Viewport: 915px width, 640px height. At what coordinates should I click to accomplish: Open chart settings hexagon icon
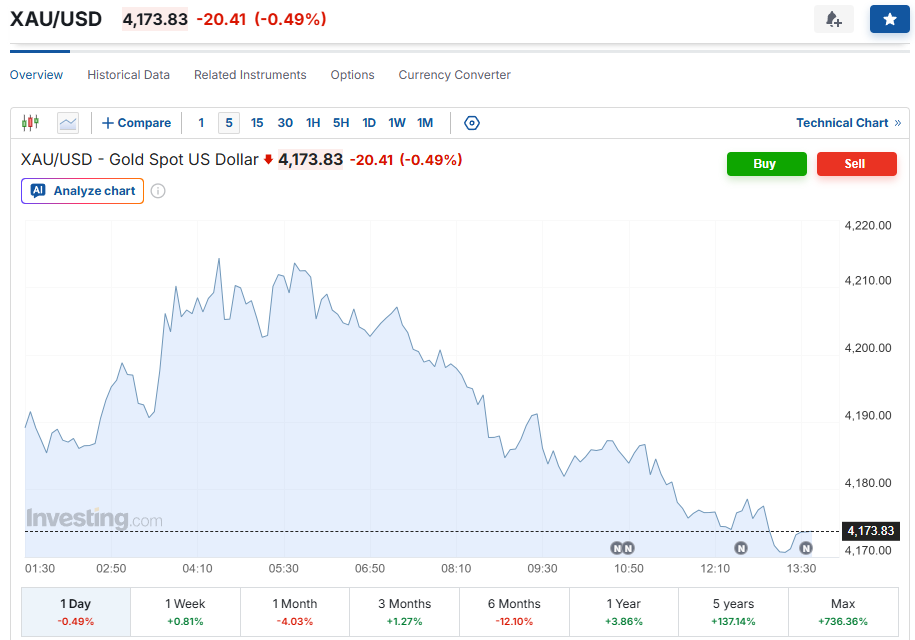(472, 123)
